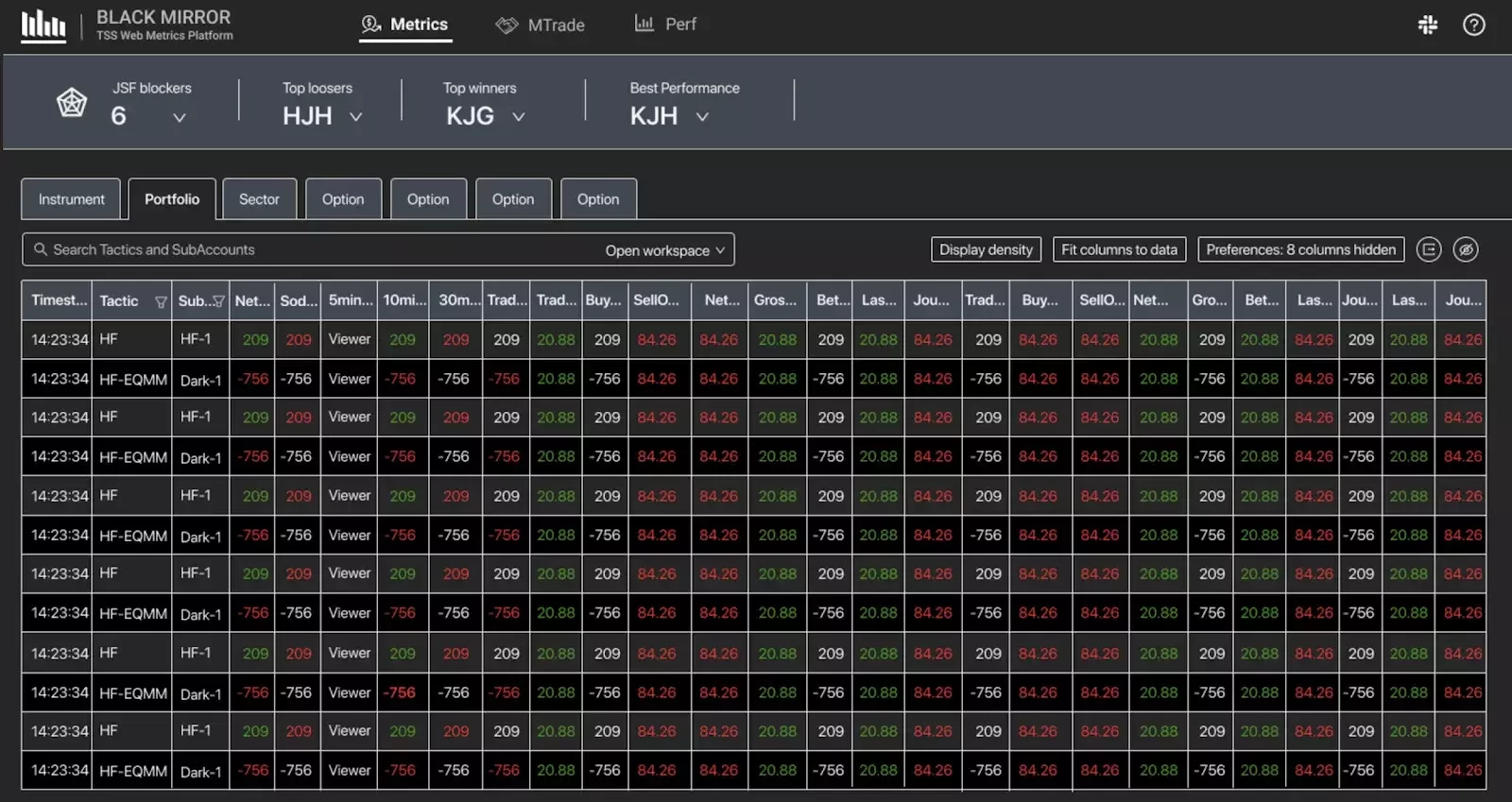
Task: Click the export icon beside Preferences
Action: pos(1429,249)
